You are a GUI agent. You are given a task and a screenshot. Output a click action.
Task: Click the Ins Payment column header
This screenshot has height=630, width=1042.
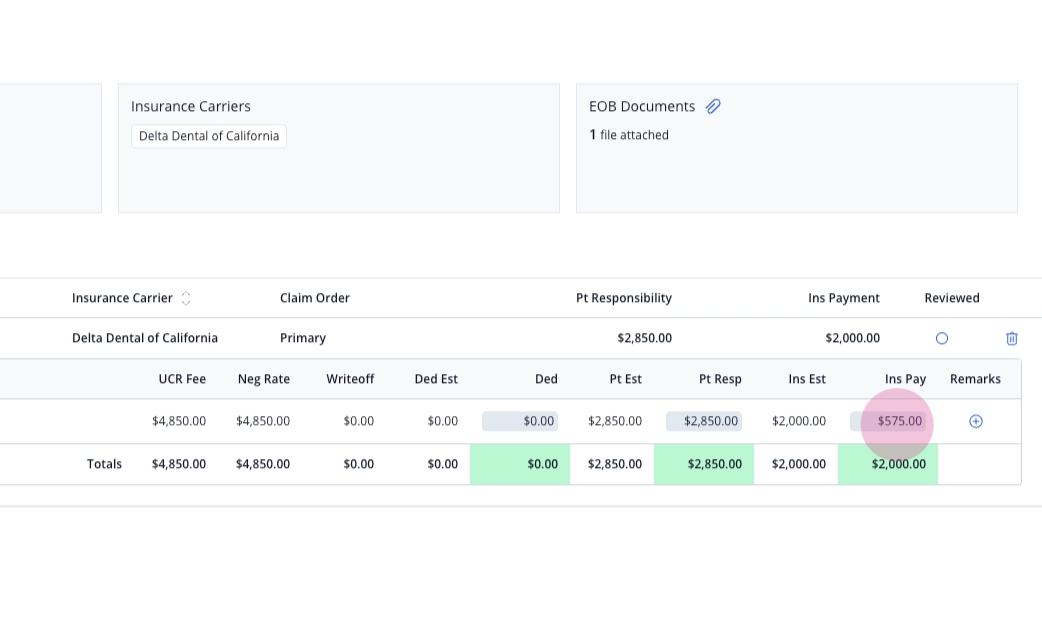[843, 298]
